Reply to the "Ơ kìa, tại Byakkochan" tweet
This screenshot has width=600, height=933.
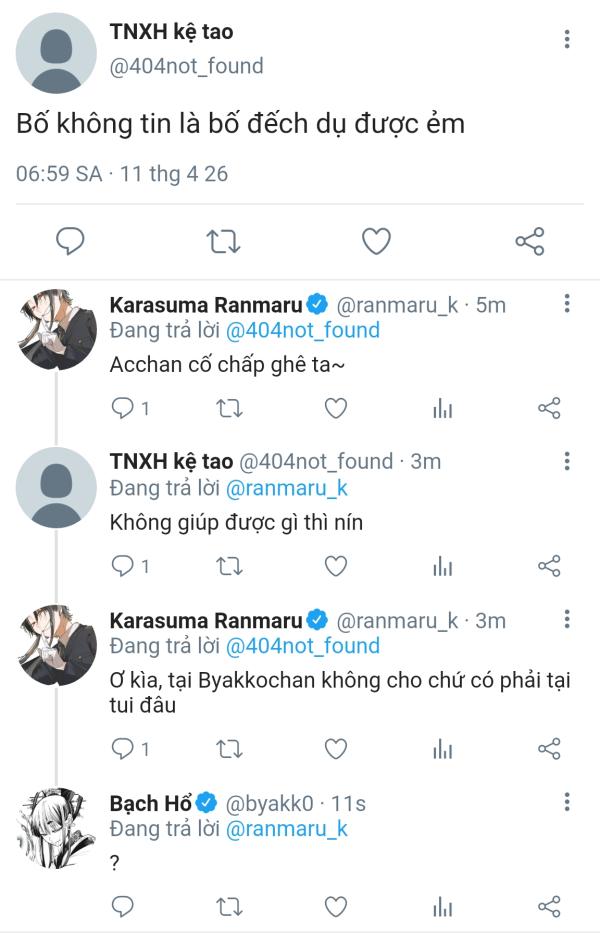click(123, 748)
